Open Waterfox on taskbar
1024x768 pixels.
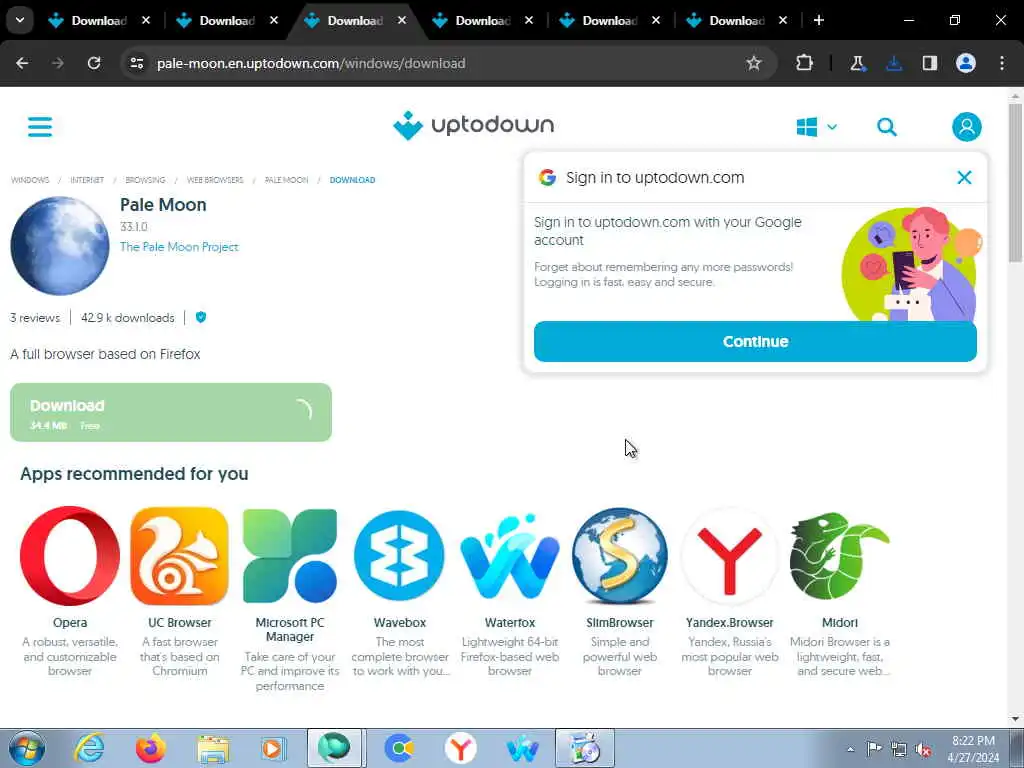click(x=522, y=748)
